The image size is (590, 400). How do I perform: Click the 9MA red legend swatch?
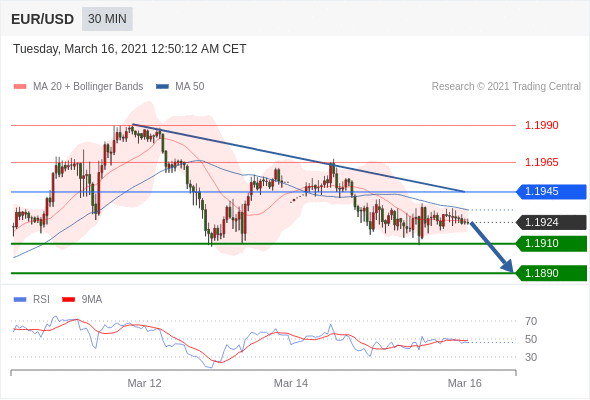click(x=68, y=300)
